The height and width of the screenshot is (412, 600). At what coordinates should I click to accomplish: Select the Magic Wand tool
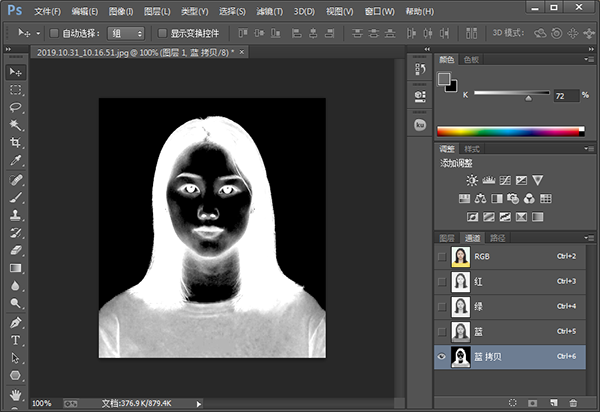point(16,125)
